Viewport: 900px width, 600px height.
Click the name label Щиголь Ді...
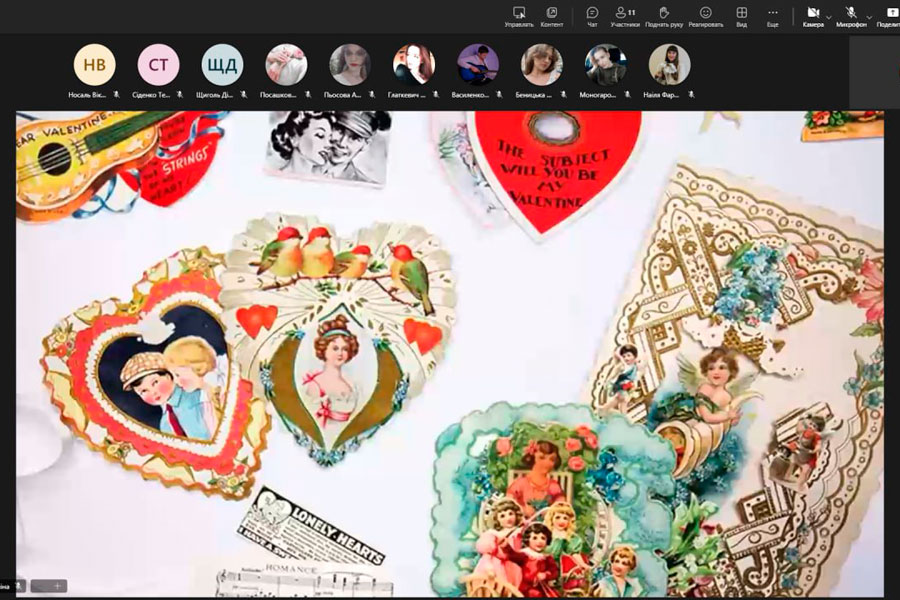tap(214, 95)
